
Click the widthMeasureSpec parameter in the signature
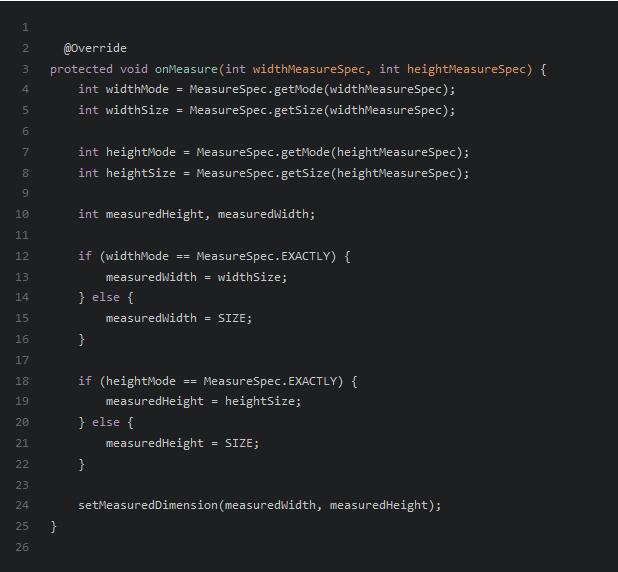(x=309, y=69)
